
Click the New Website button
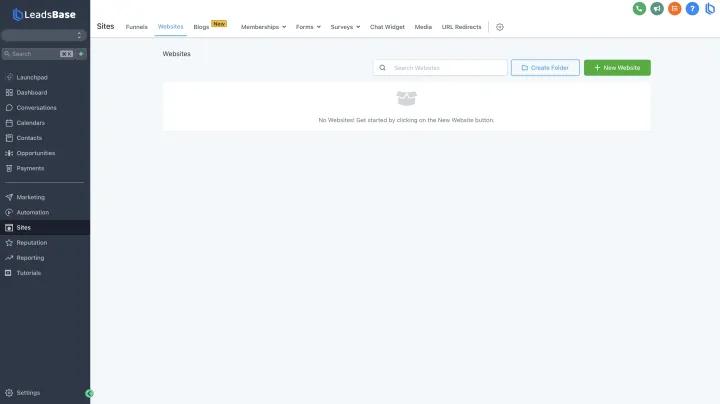tap(617, 67)
